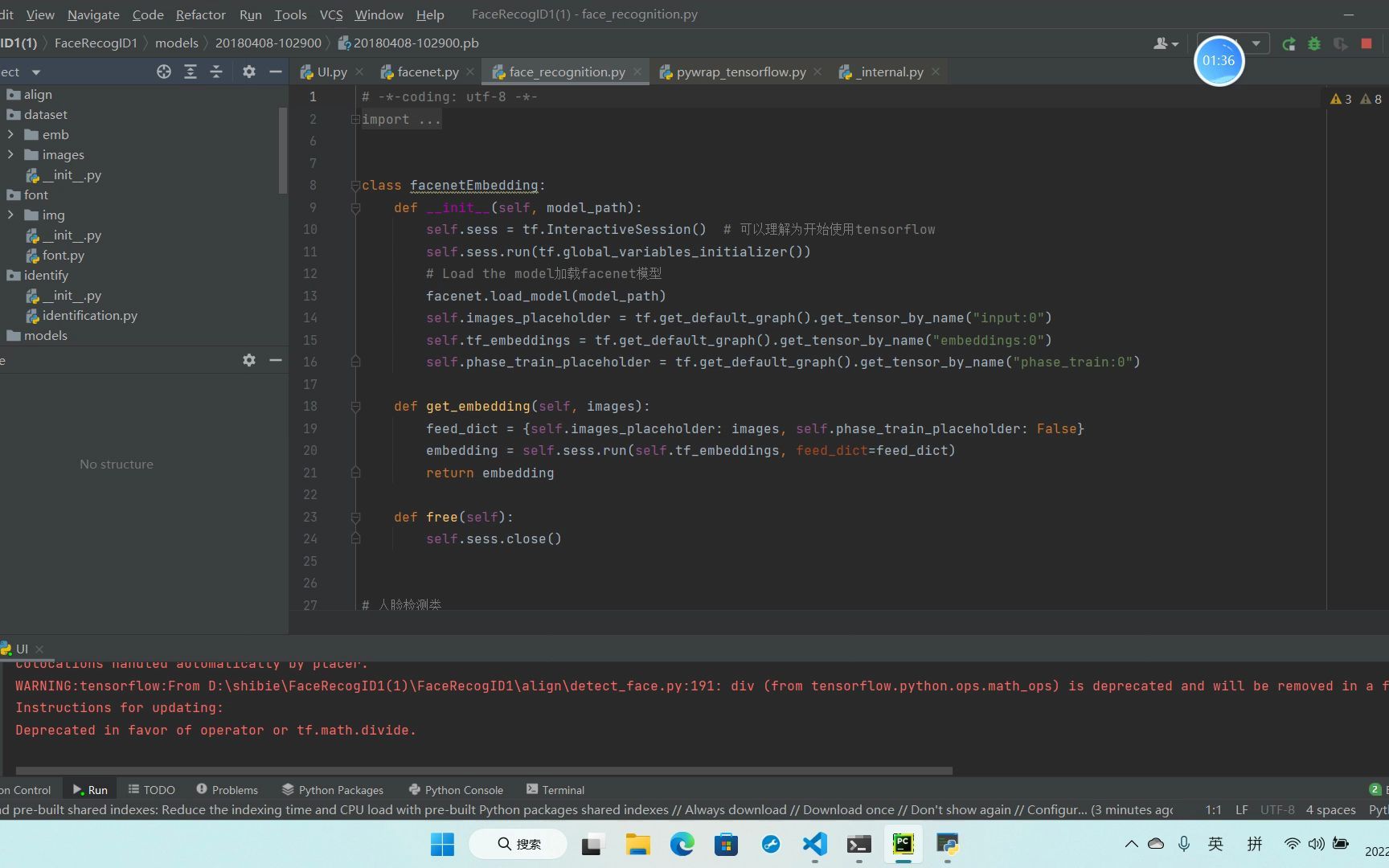Image resolution: width=1389 pixels, height=868 pixels.
Task: Start debugging with the bug icon
Action: coord(1314,44)
